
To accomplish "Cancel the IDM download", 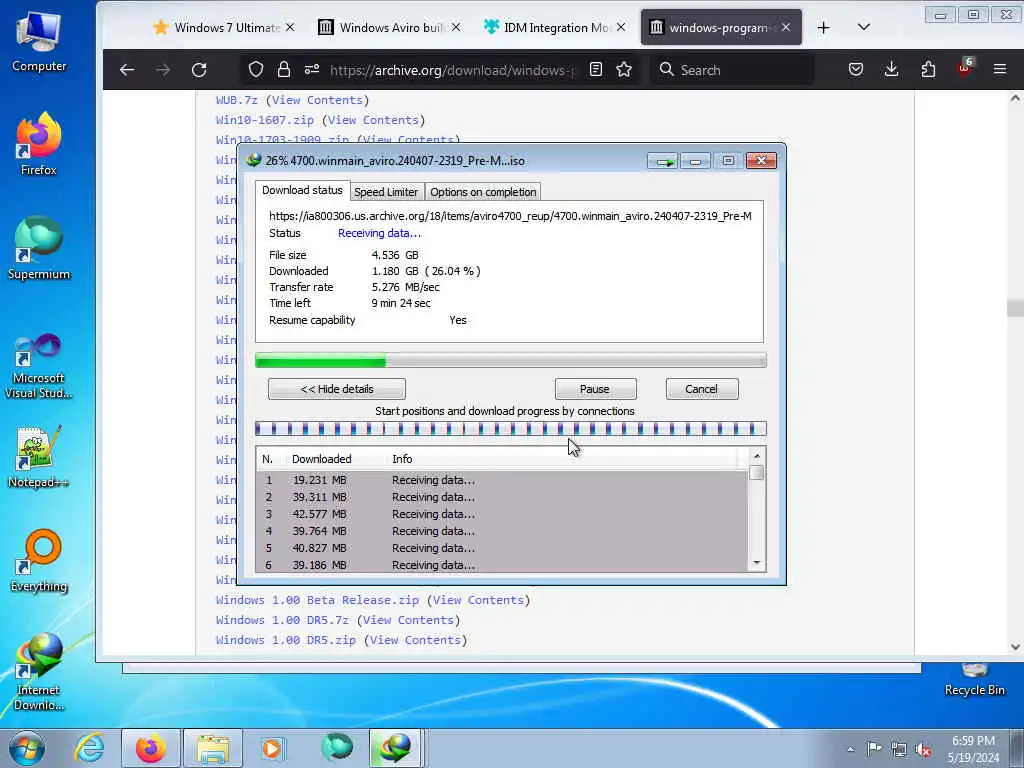I will coord(702,389).
